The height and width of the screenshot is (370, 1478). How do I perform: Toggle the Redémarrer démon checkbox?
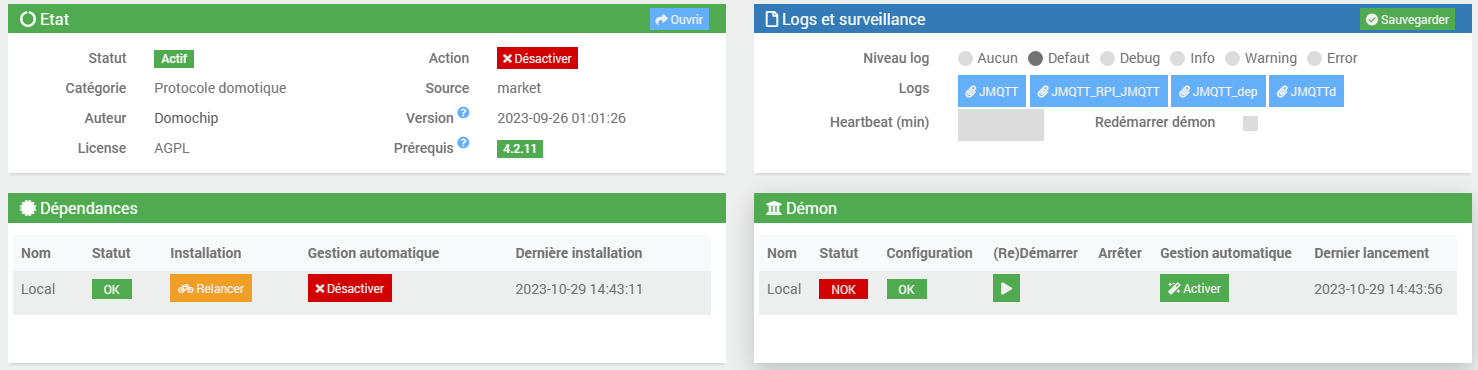pos(1250,123)
